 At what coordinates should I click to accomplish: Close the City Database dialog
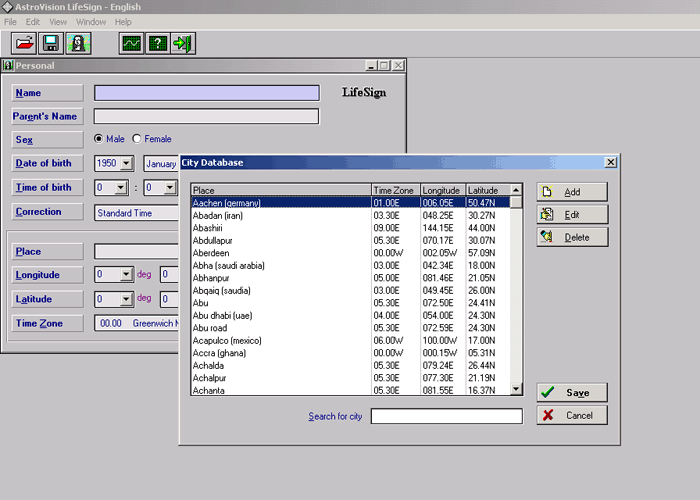(x=611, y=162)
